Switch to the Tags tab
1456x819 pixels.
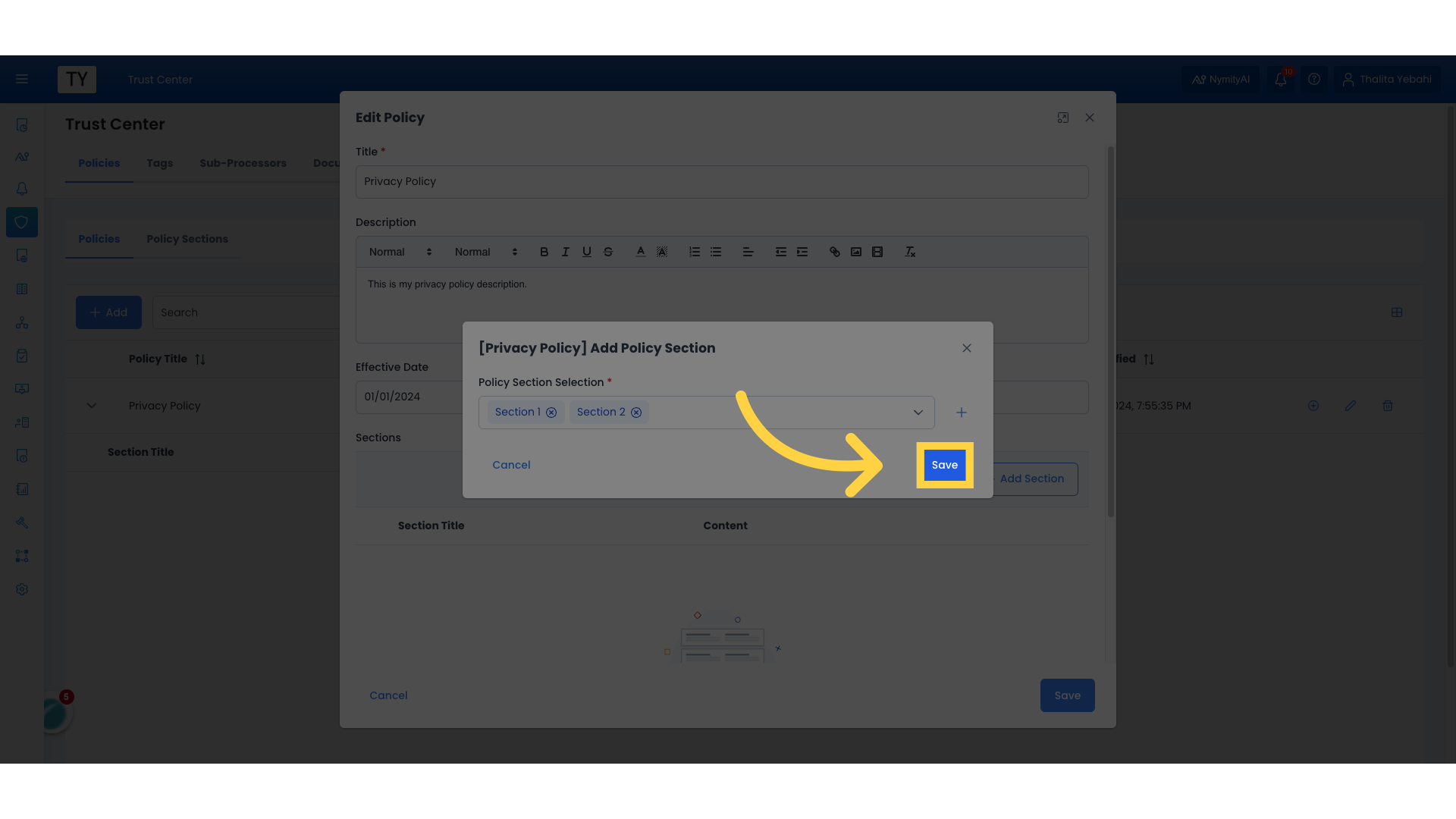pyautogui.click(x=159, y=163)
